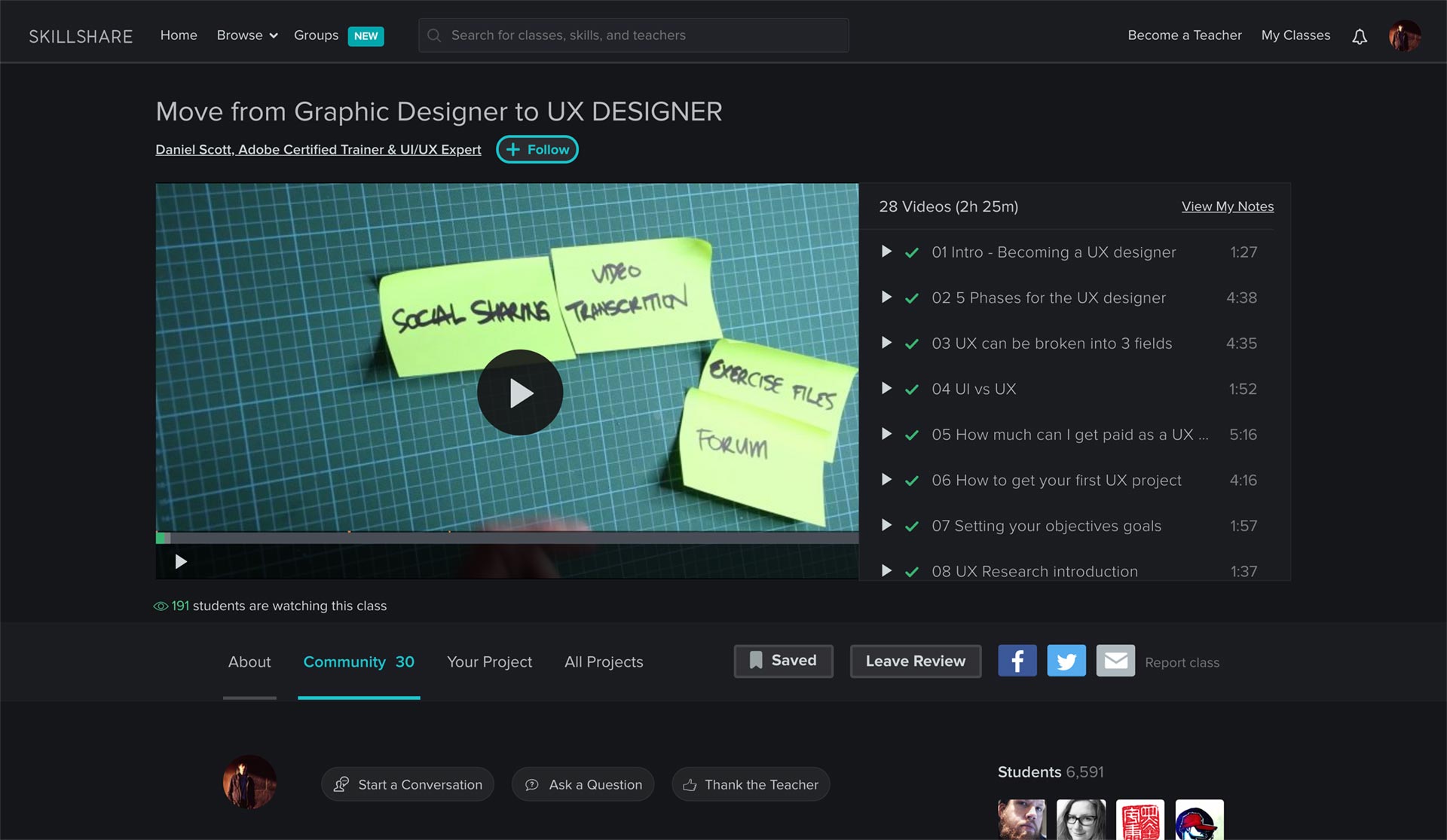Click the checkmark for lesson 03 UX fields
The height and width of the screenshot is (840, 1447).
point(912,344)
